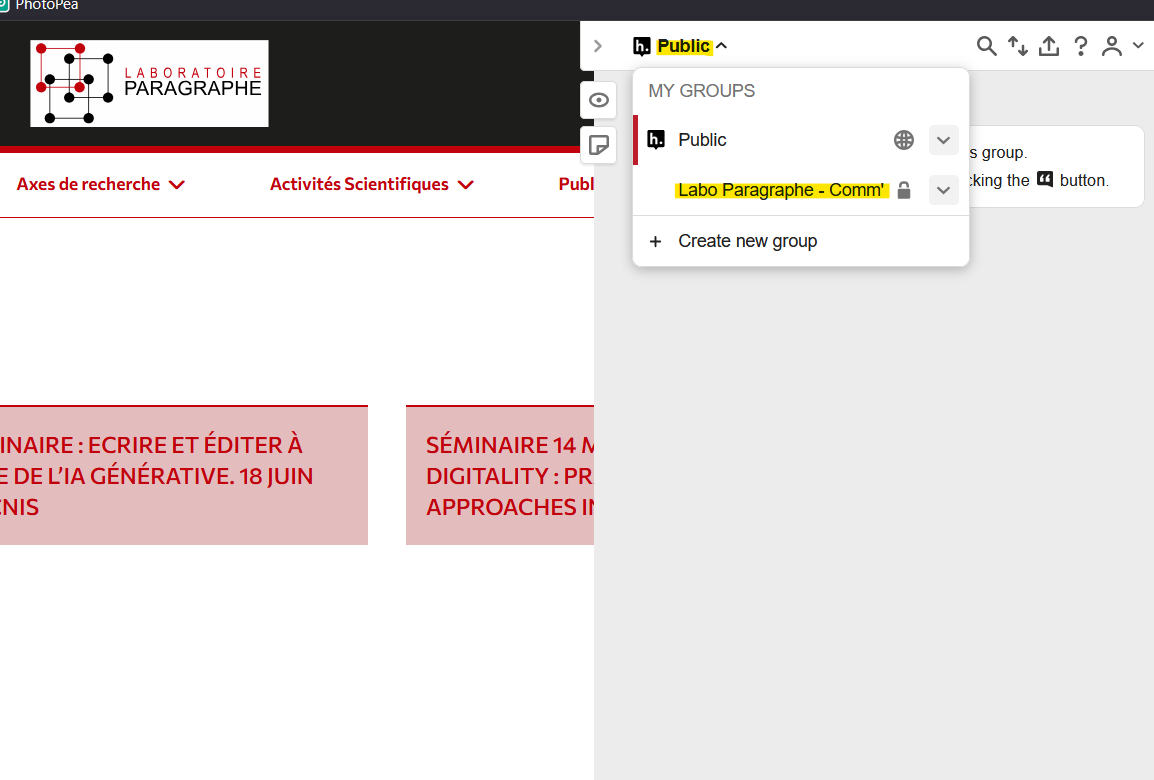Toggle highlight visibility with eye icon

click(x=599, y=100)
